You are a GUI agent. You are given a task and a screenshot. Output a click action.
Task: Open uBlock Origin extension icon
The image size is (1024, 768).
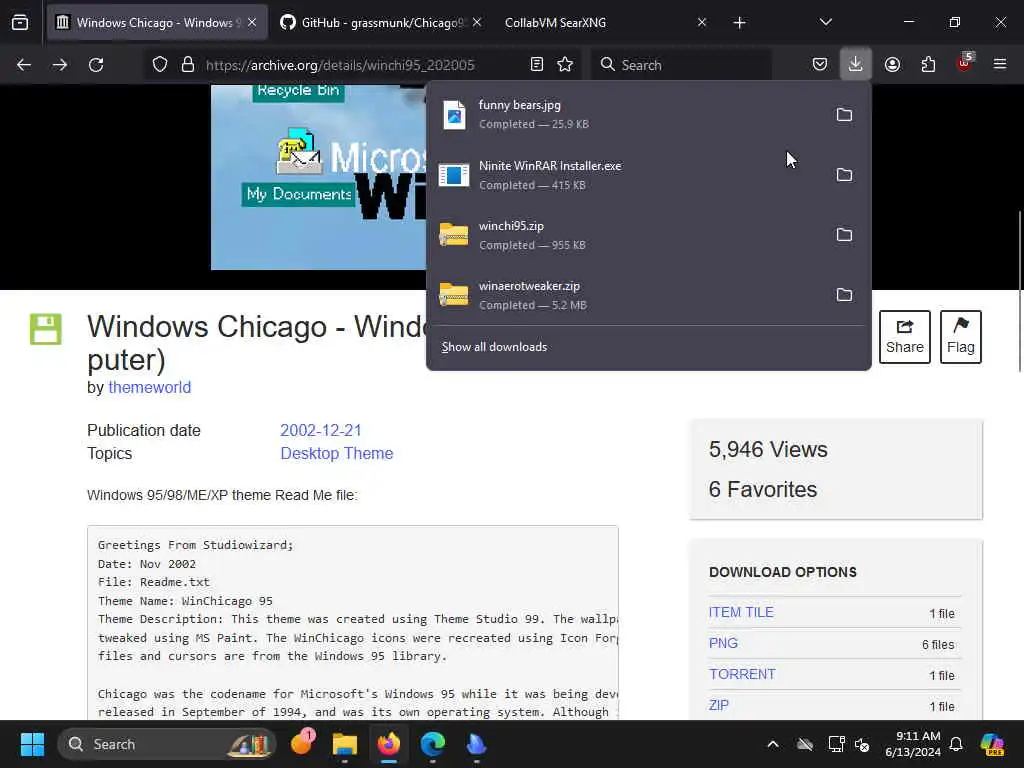(x=965, y=63)
